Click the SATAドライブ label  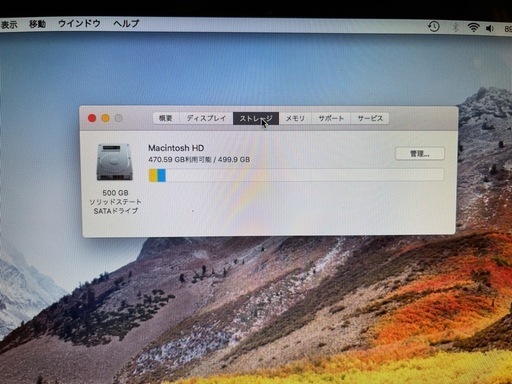(x=116, y=211)
